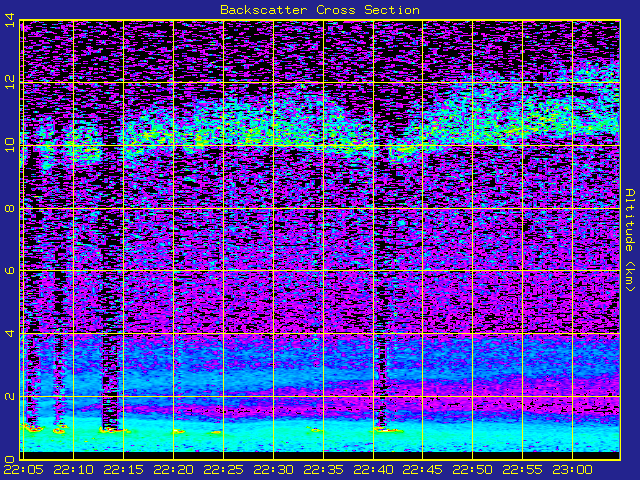Select the 2 km altitude tick label
This screenshot has height=480, width=640.
click(x=9, y=396)
